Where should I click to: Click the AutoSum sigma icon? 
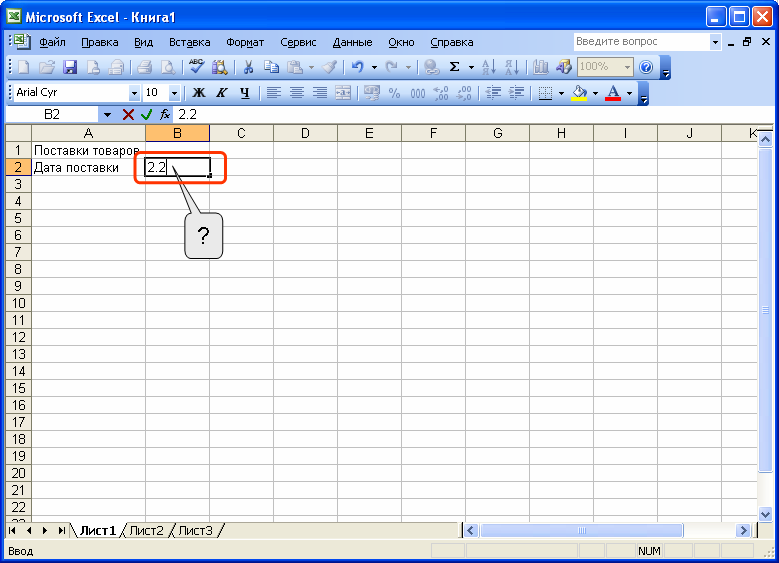(x=454, y=67)
